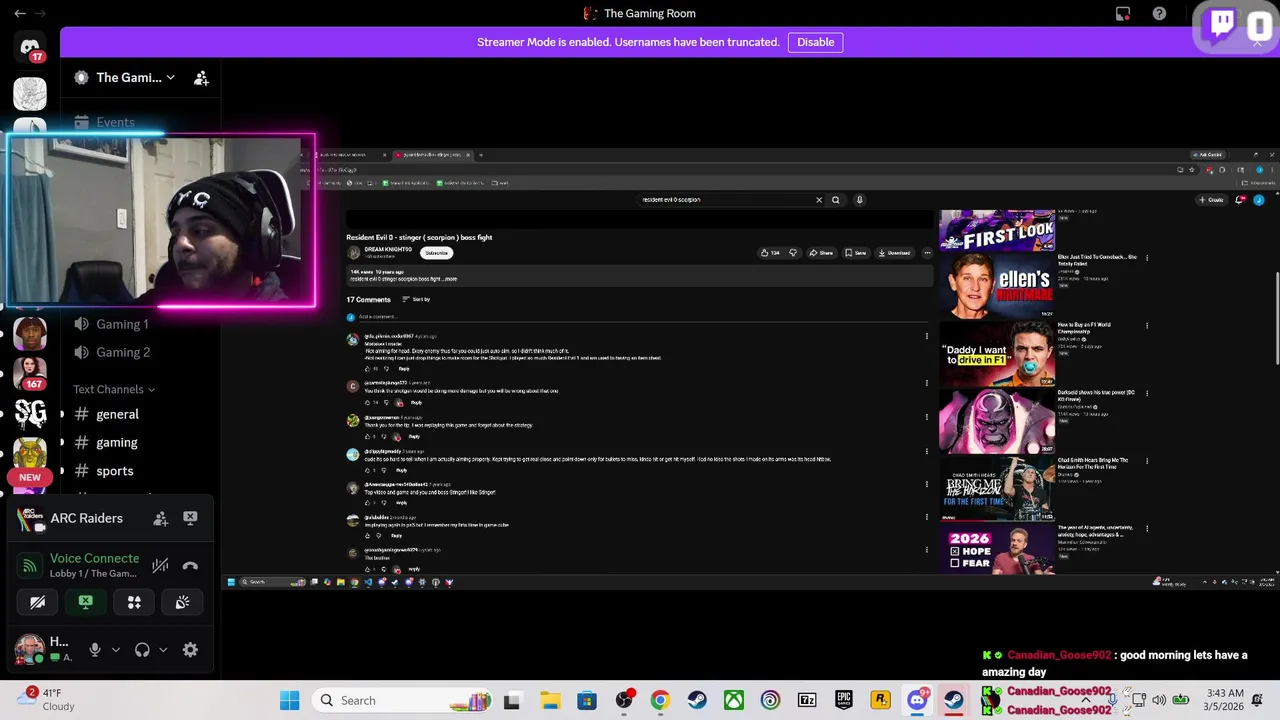Open Discord help question mark icon

pos(1159,13)
